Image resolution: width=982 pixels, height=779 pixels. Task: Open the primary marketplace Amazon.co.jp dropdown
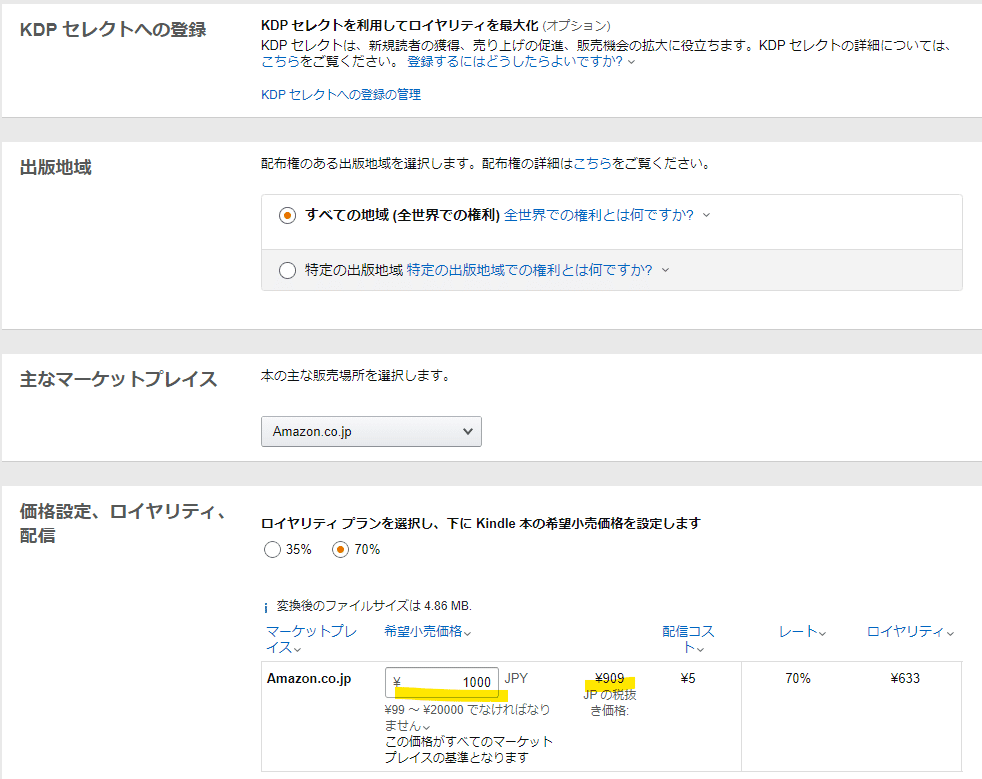pos(371,431)
